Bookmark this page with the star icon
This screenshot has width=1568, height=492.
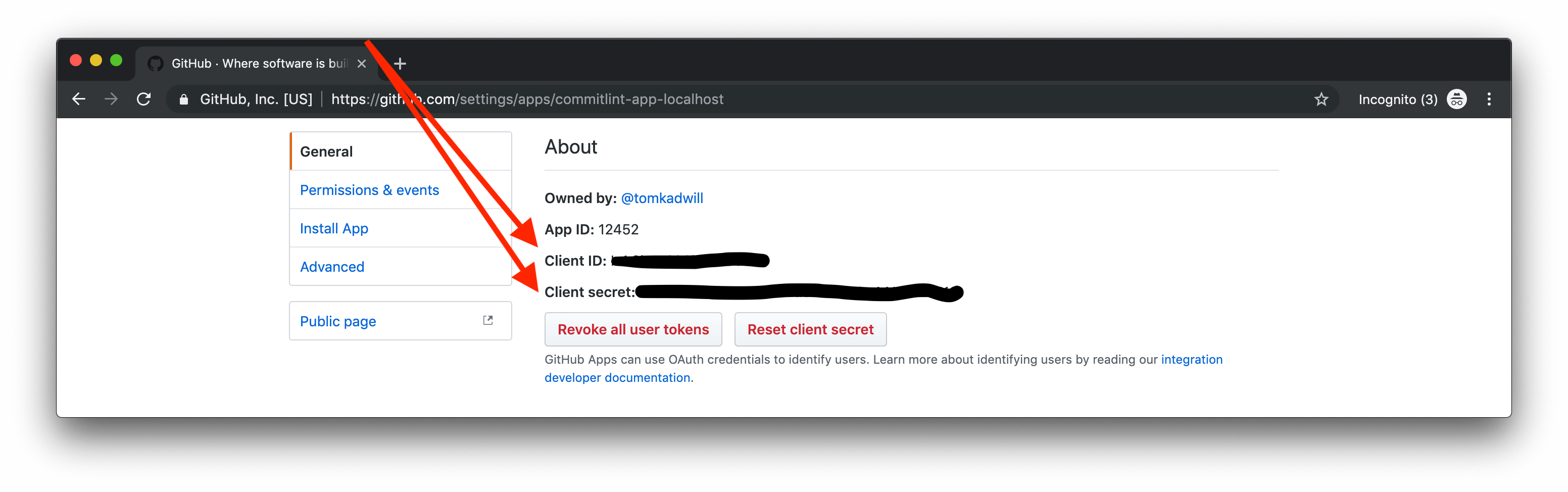pos(1321,99)
